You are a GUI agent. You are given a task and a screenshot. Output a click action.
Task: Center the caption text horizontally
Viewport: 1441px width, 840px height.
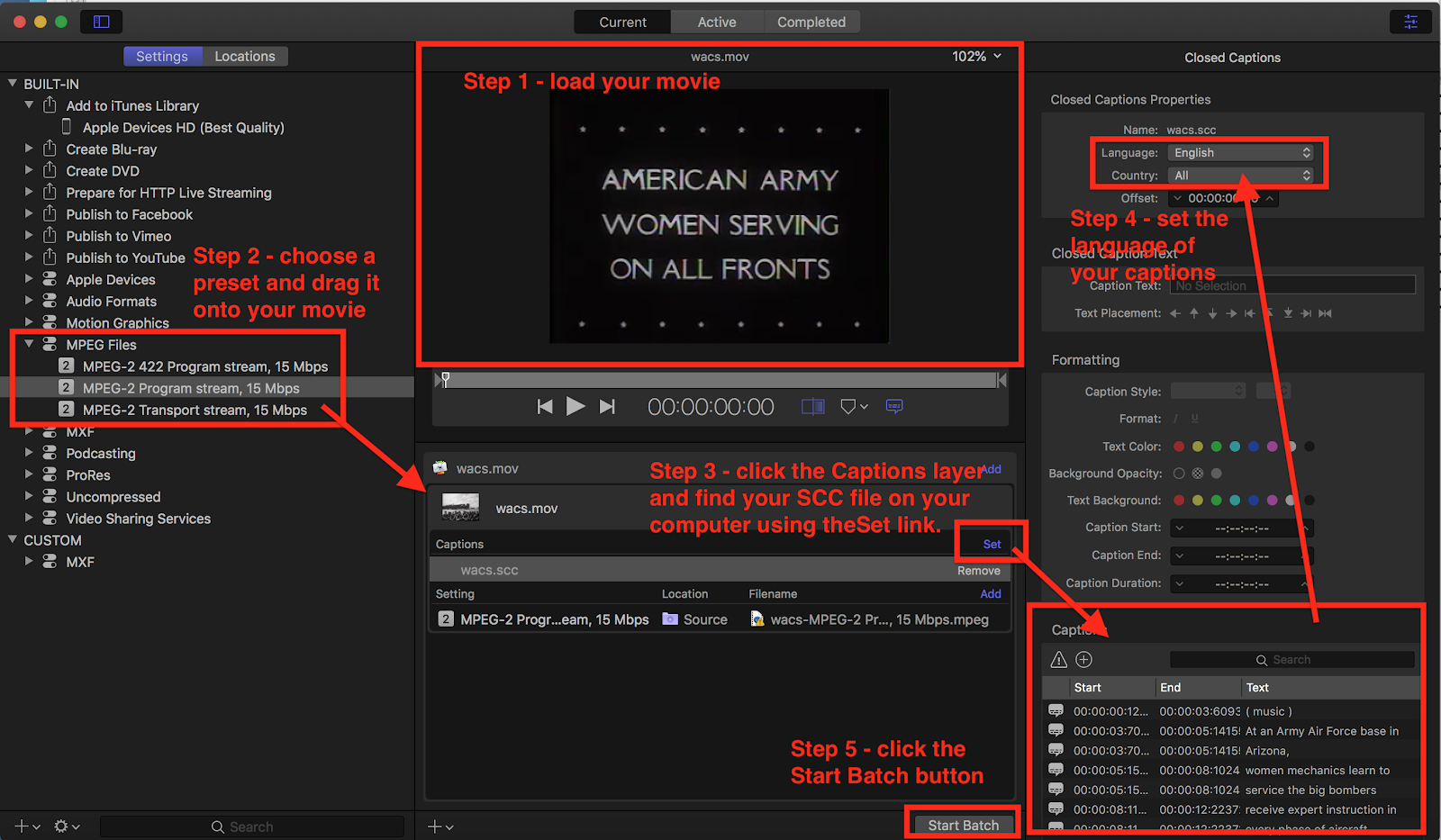1326,313
